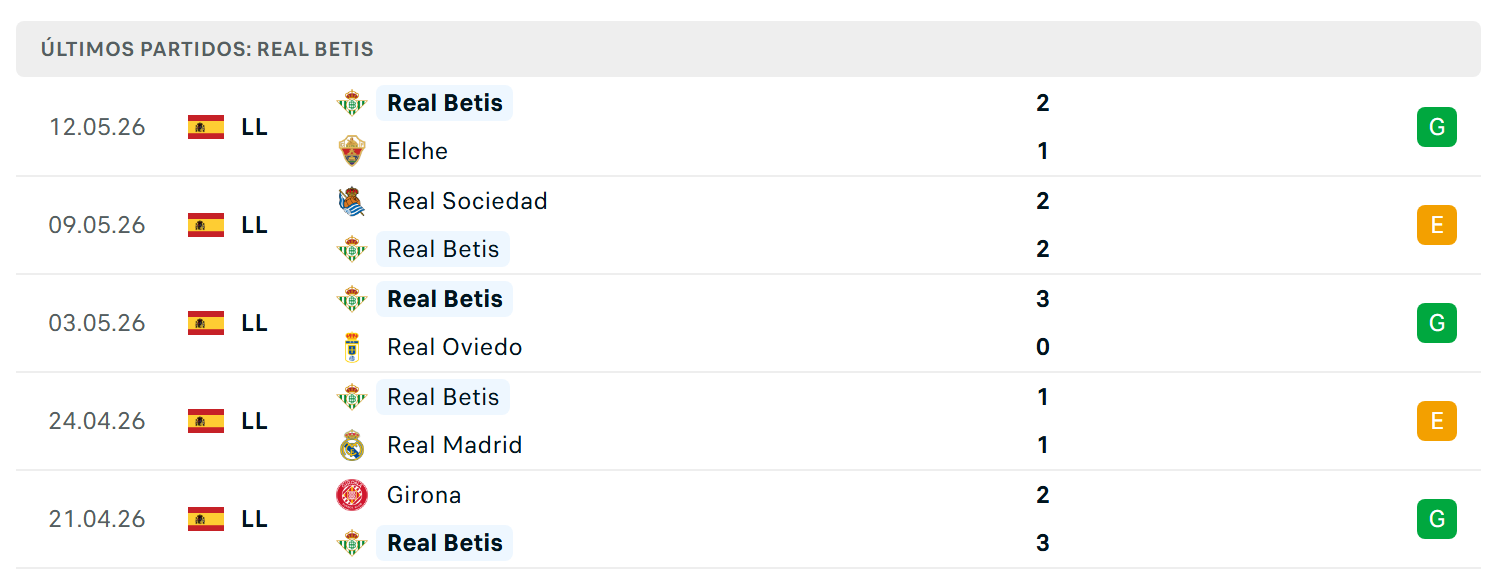The height and width of the screenshot is (583, 1498).
Task: Click green G badge for Girona match
Action: pyautogui.click(x=1437, y=519)
